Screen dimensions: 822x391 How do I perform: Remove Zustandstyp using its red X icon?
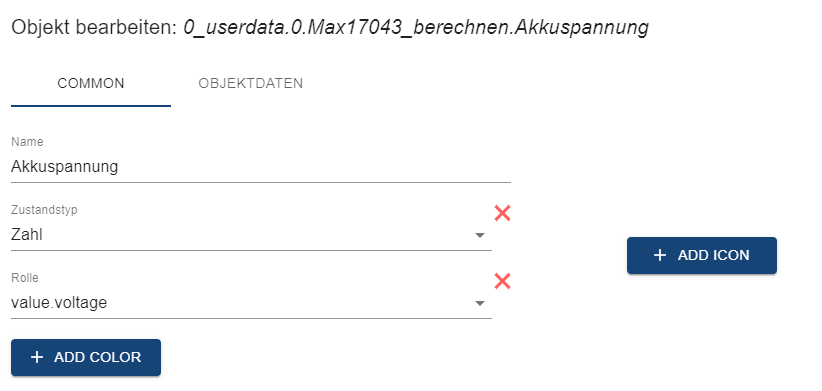click(x=502, y=213)
